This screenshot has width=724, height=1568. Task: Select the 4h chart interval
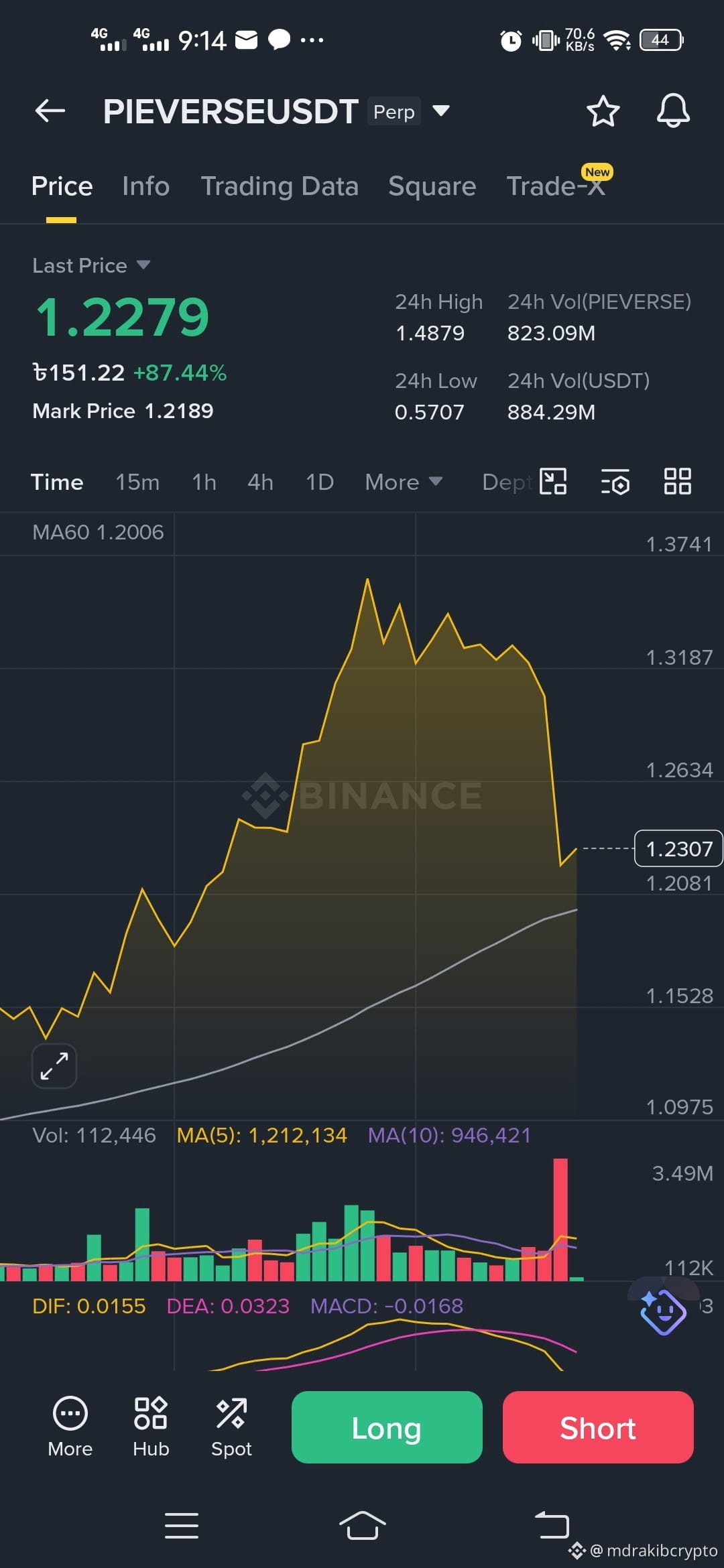click(x=260, y=482)
